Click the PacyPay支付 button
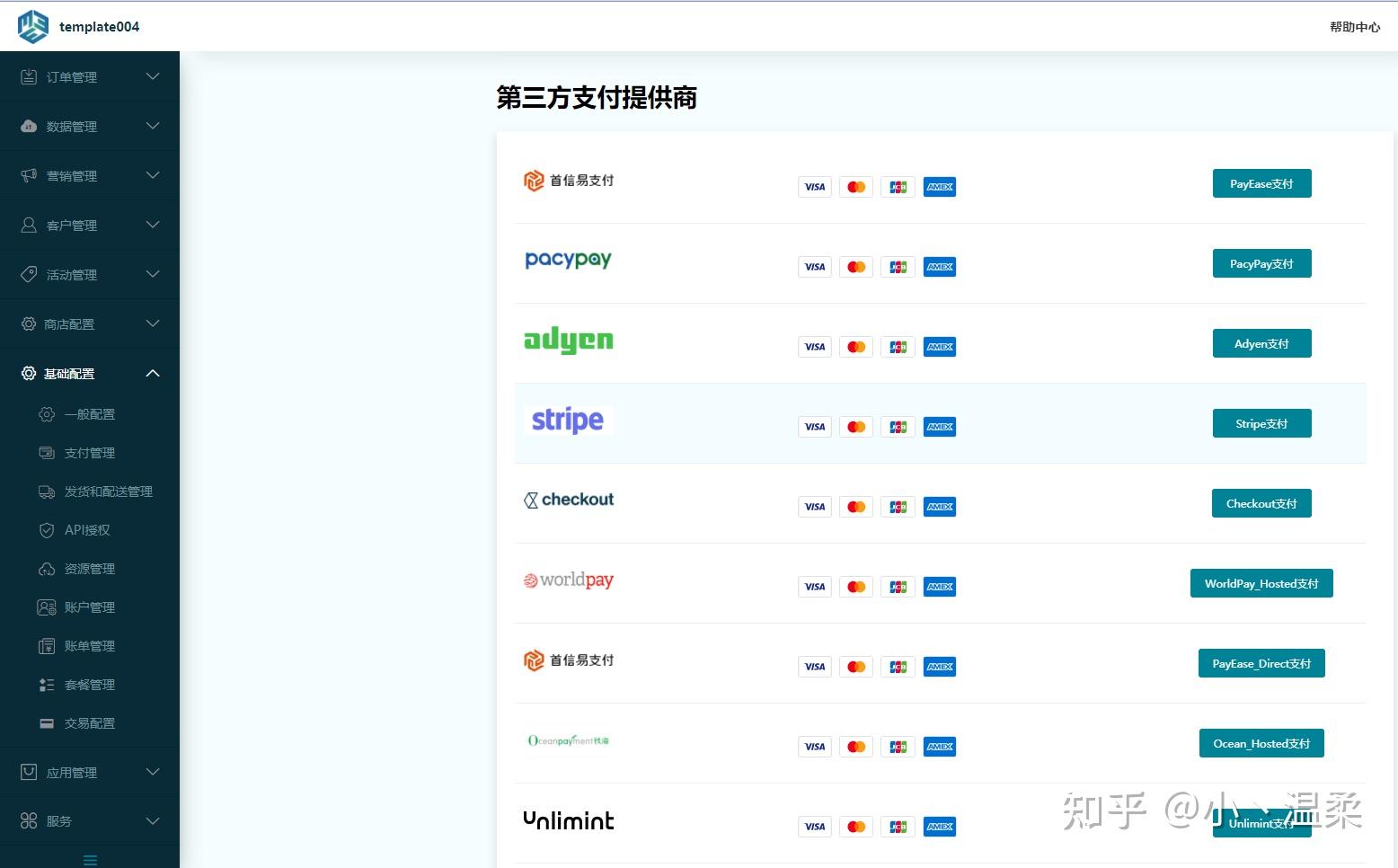 tap(1261, 263)
